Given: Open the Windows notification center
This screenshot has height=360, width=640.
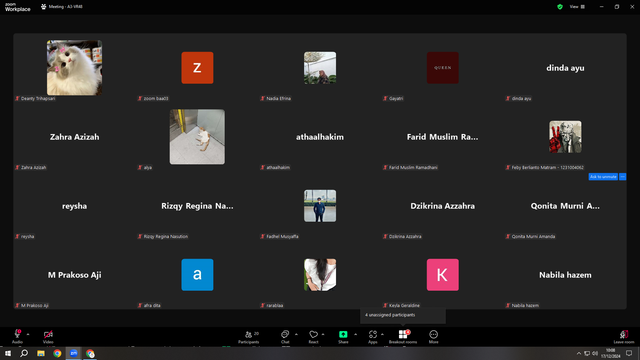Looking at the screenshot, I should coord(629,353).
